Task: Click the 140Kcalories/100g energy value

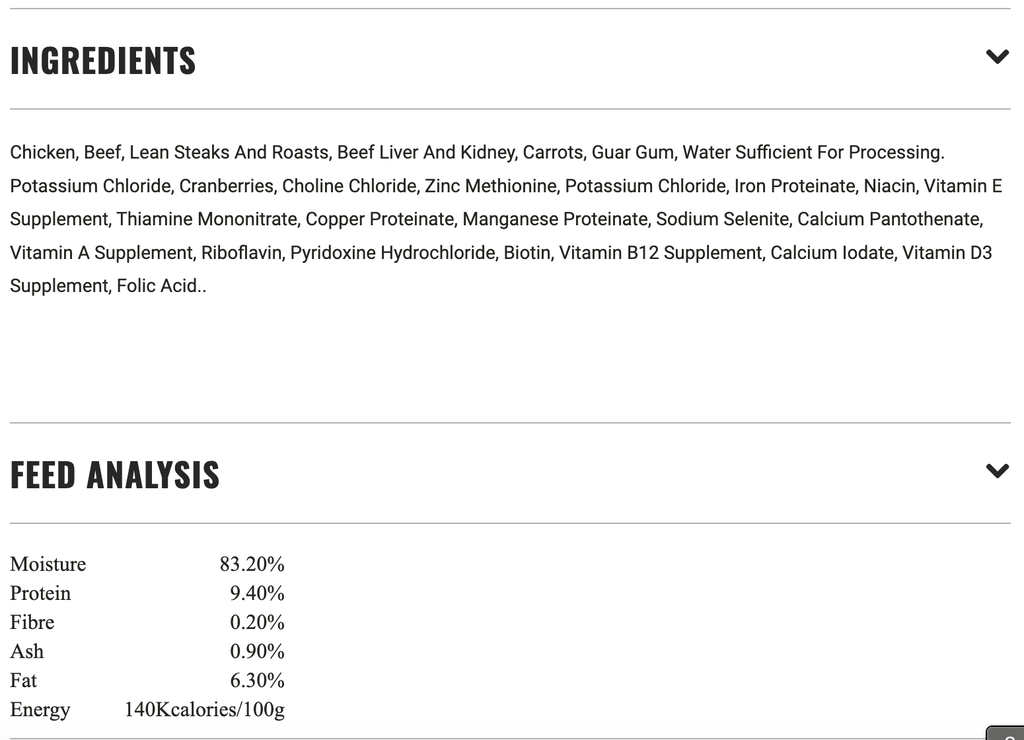Action: (204, 709)
